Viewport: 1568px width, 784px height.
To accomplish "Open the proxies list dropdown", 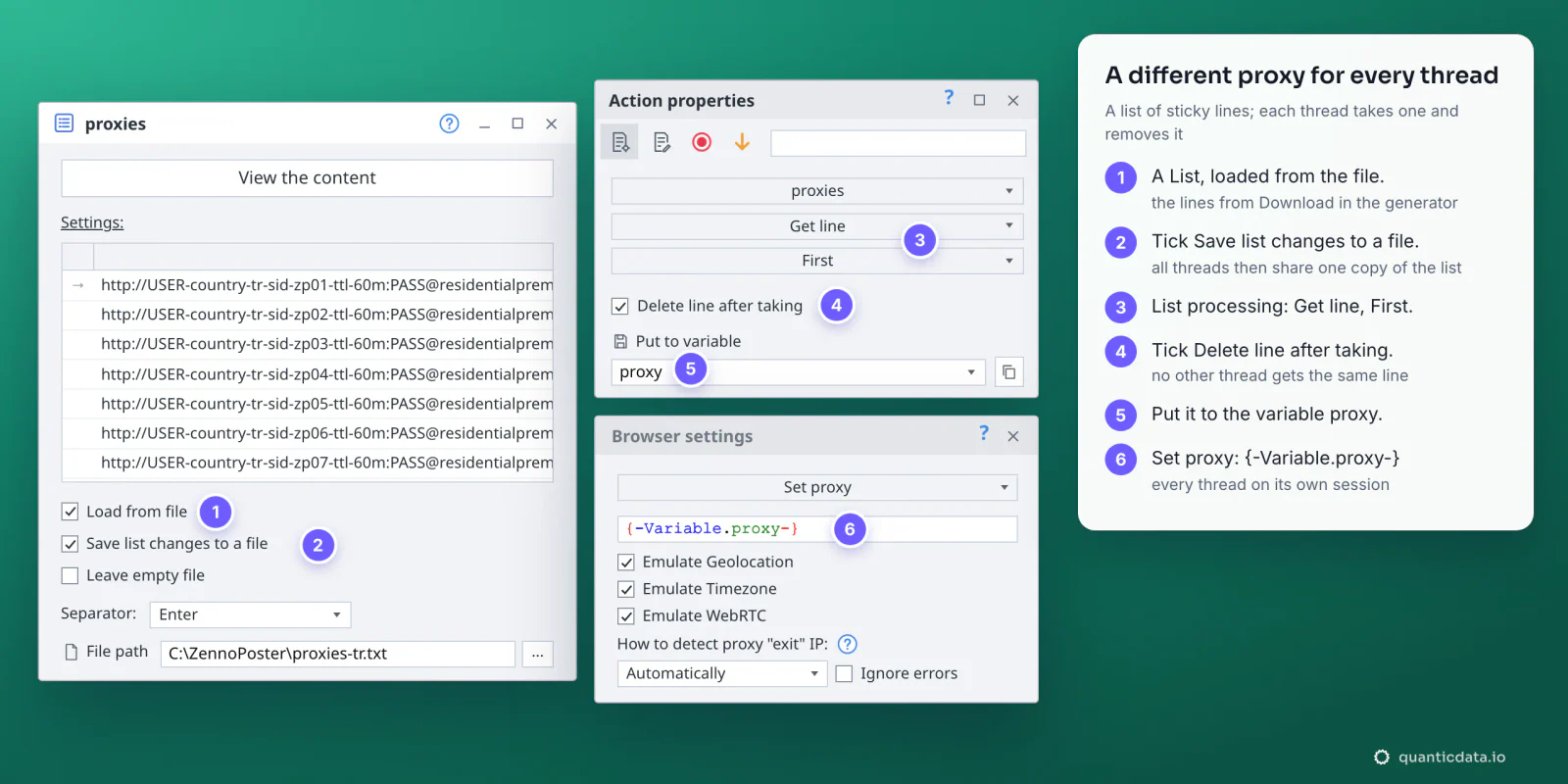I will (817, 191).
